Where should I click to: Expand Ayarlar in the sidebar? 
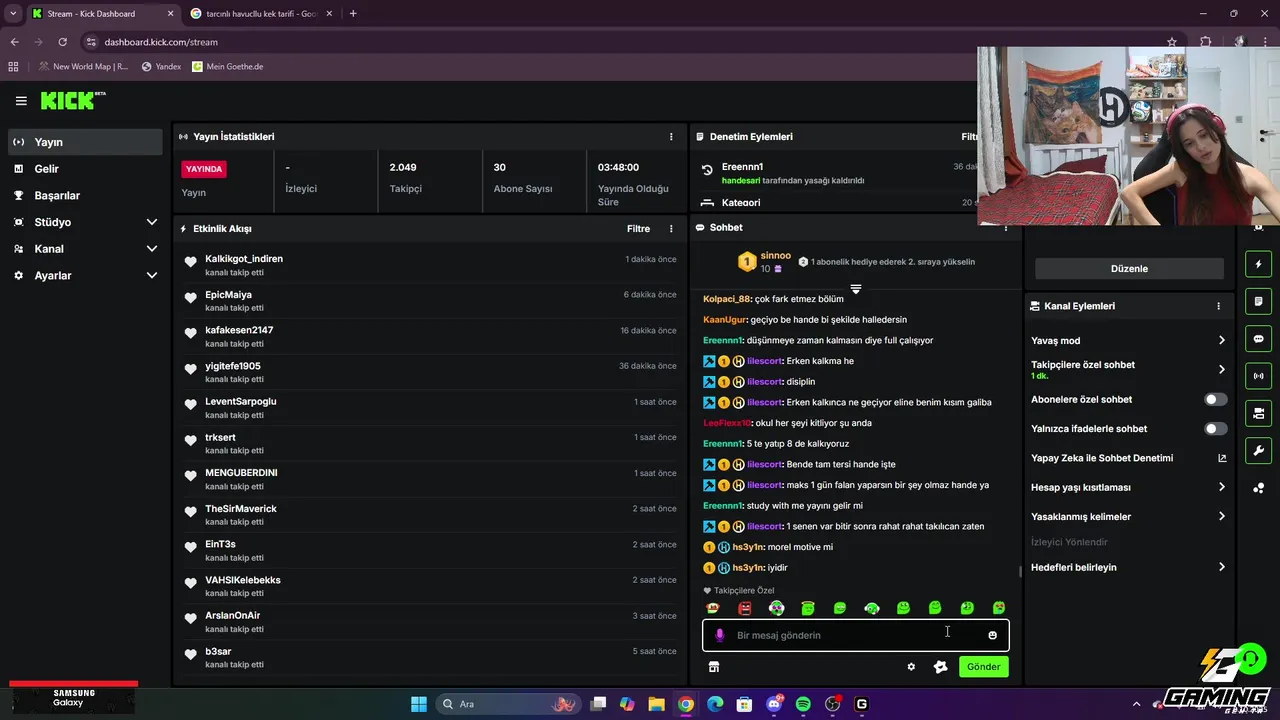point(152,275)
